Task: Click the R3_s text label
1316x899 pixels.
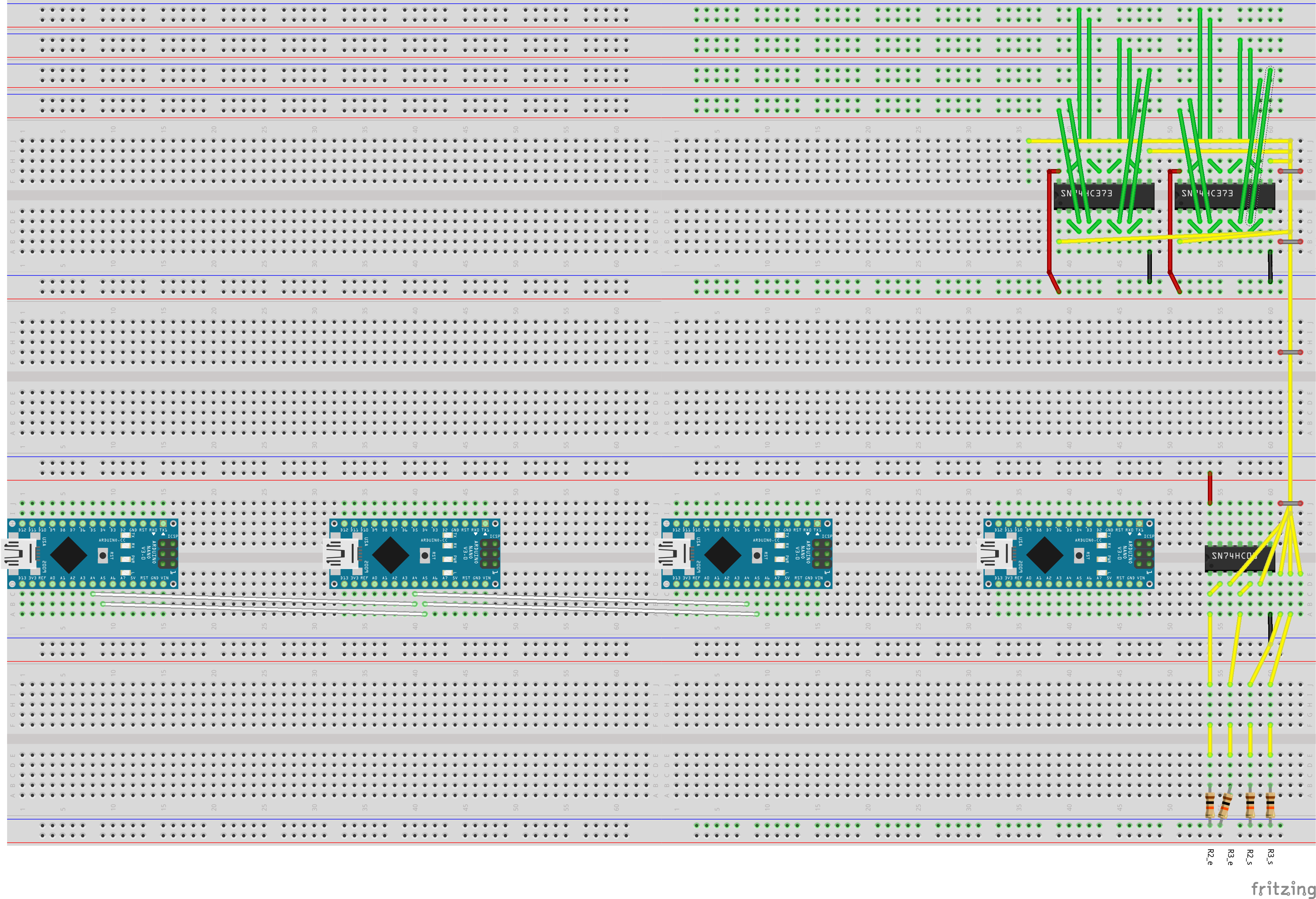Action: pyautogui.click(x=1270, y=856)
